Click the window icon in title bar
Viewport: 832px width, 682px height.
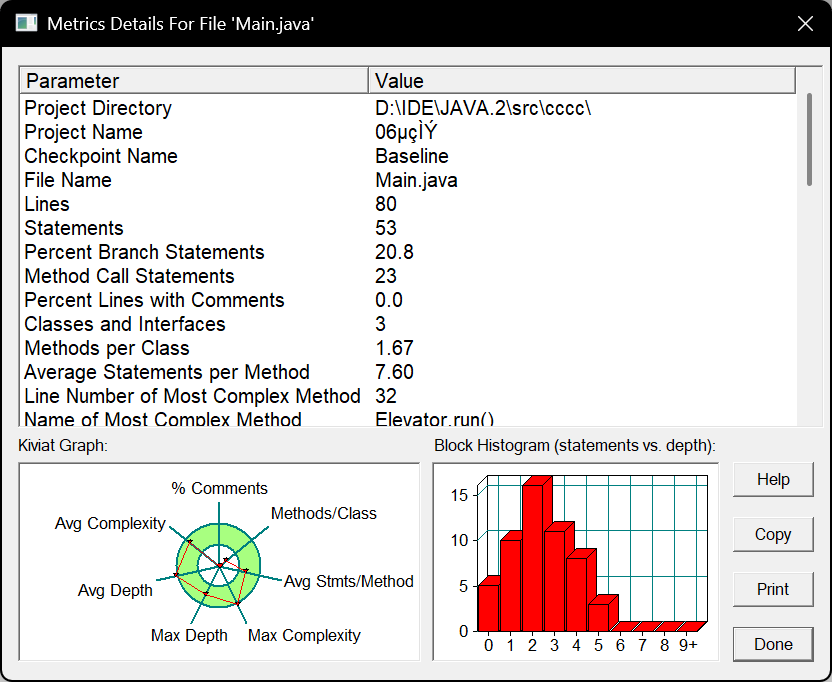pos(27,23)
